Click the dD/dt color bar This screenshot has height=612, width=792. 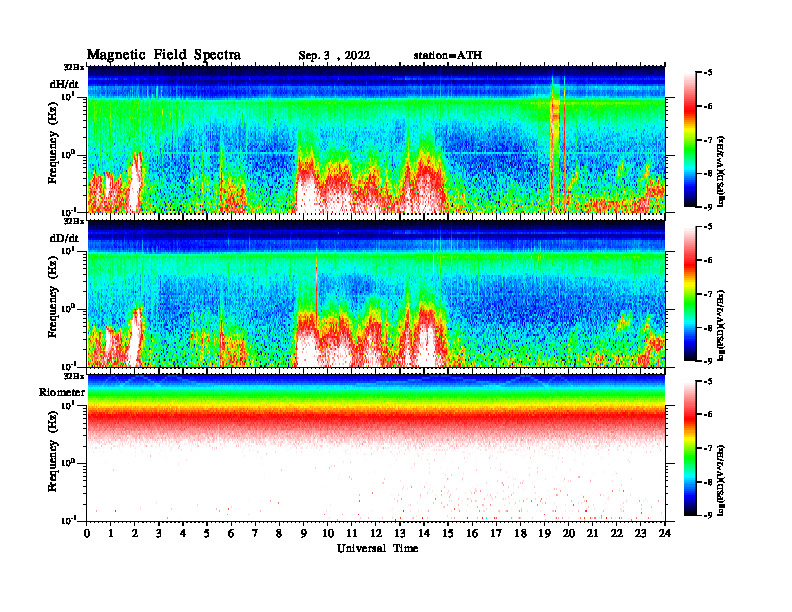coord(690,294)
